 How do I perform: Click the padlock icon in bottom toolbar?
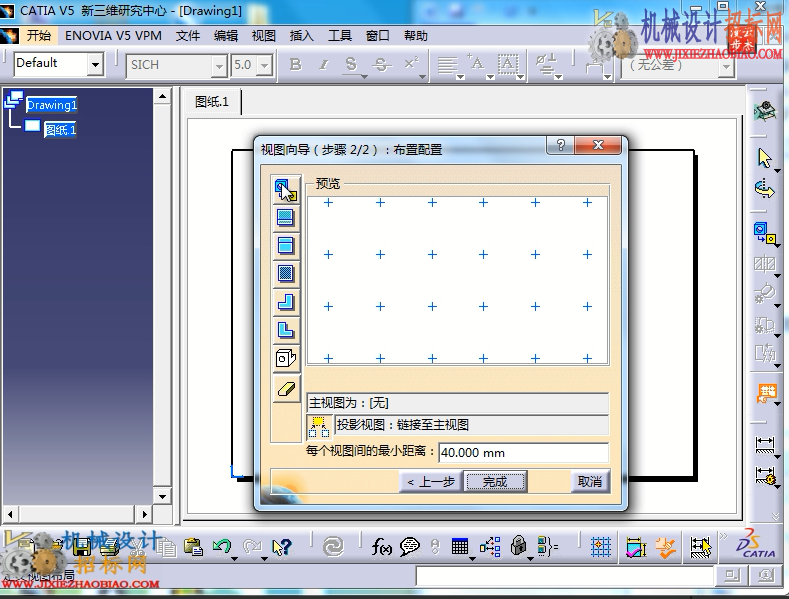pos(518,546)
